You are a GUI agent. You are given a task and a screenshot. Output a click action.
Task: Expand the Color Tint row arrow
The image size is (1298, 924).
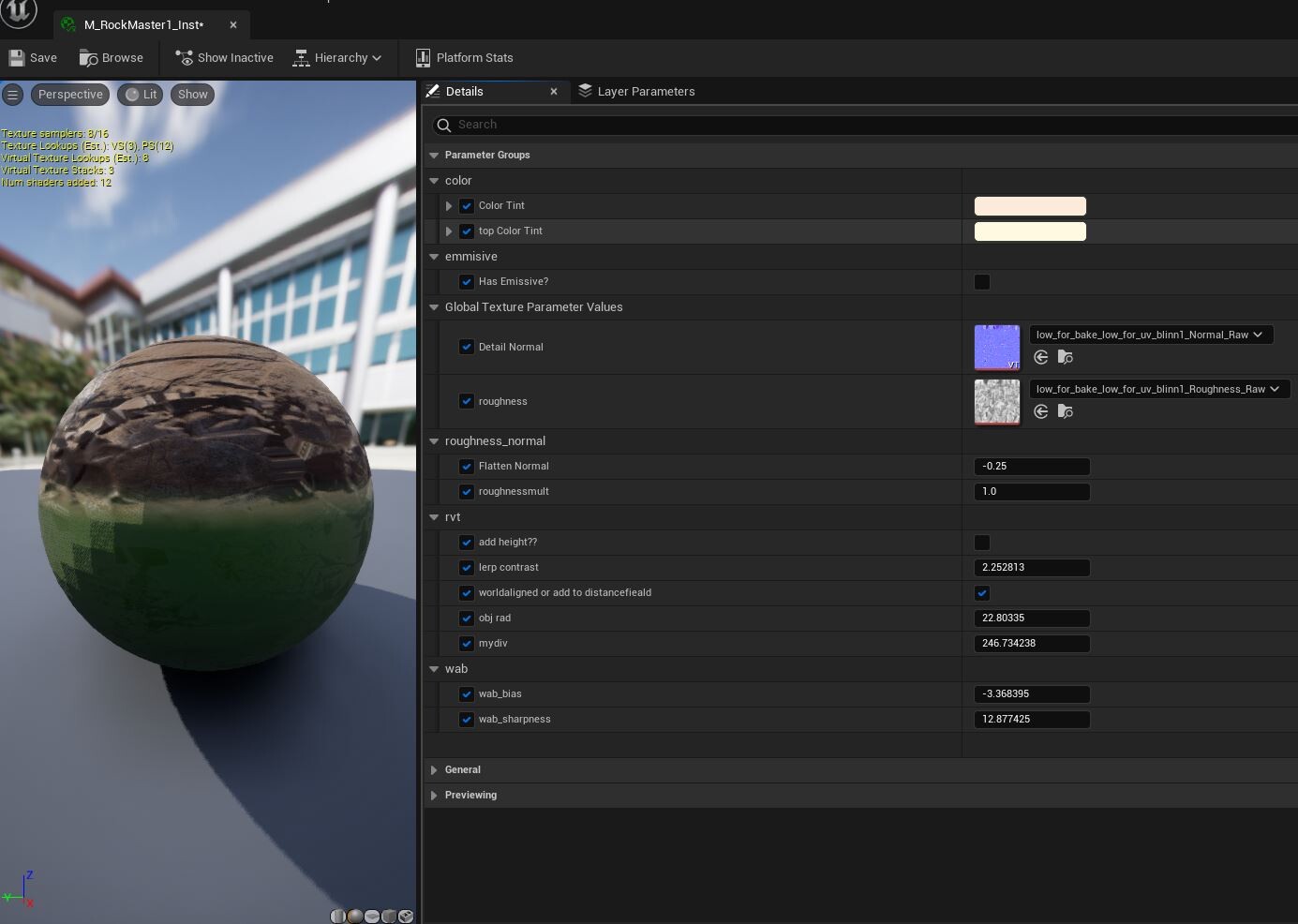coord(449,206)
